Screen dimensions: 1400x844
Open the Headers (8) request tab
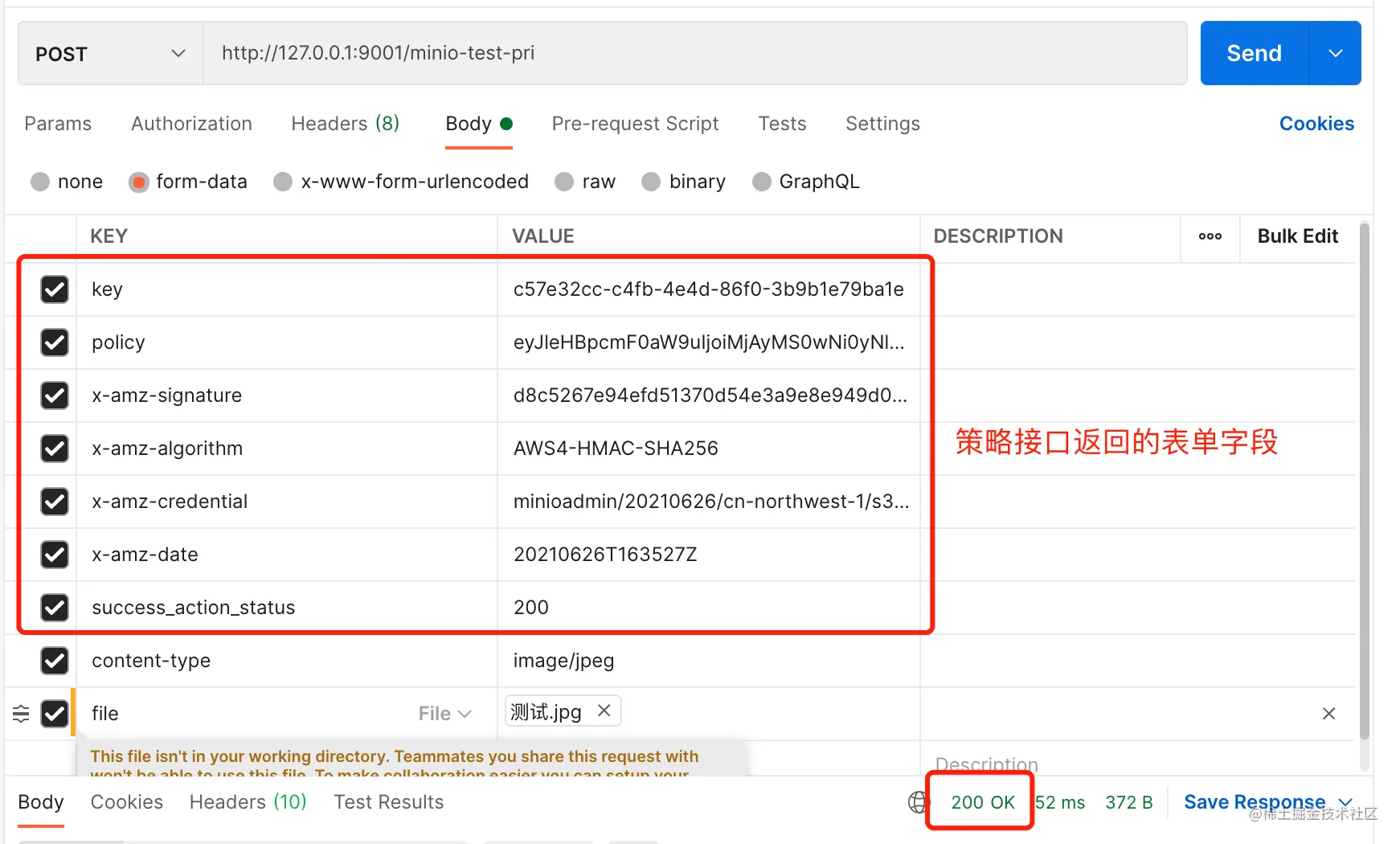point(346,124)
